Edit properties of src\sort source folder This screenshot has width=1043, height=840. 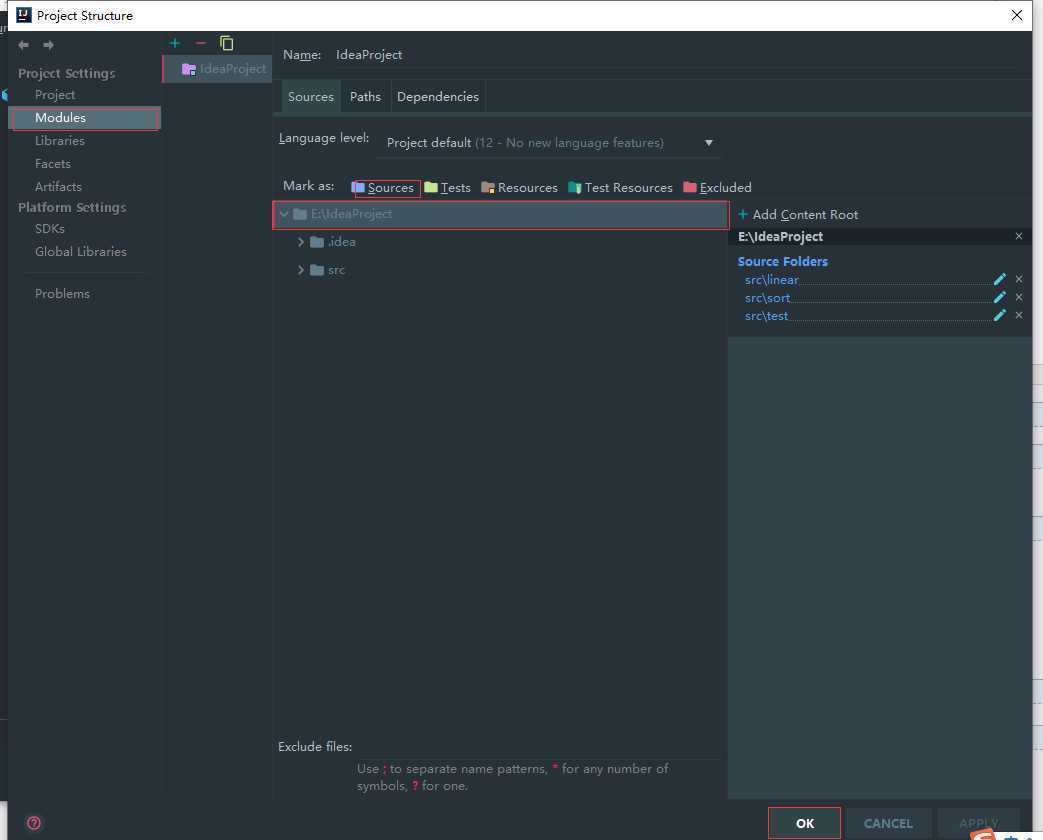click(999, 297)
